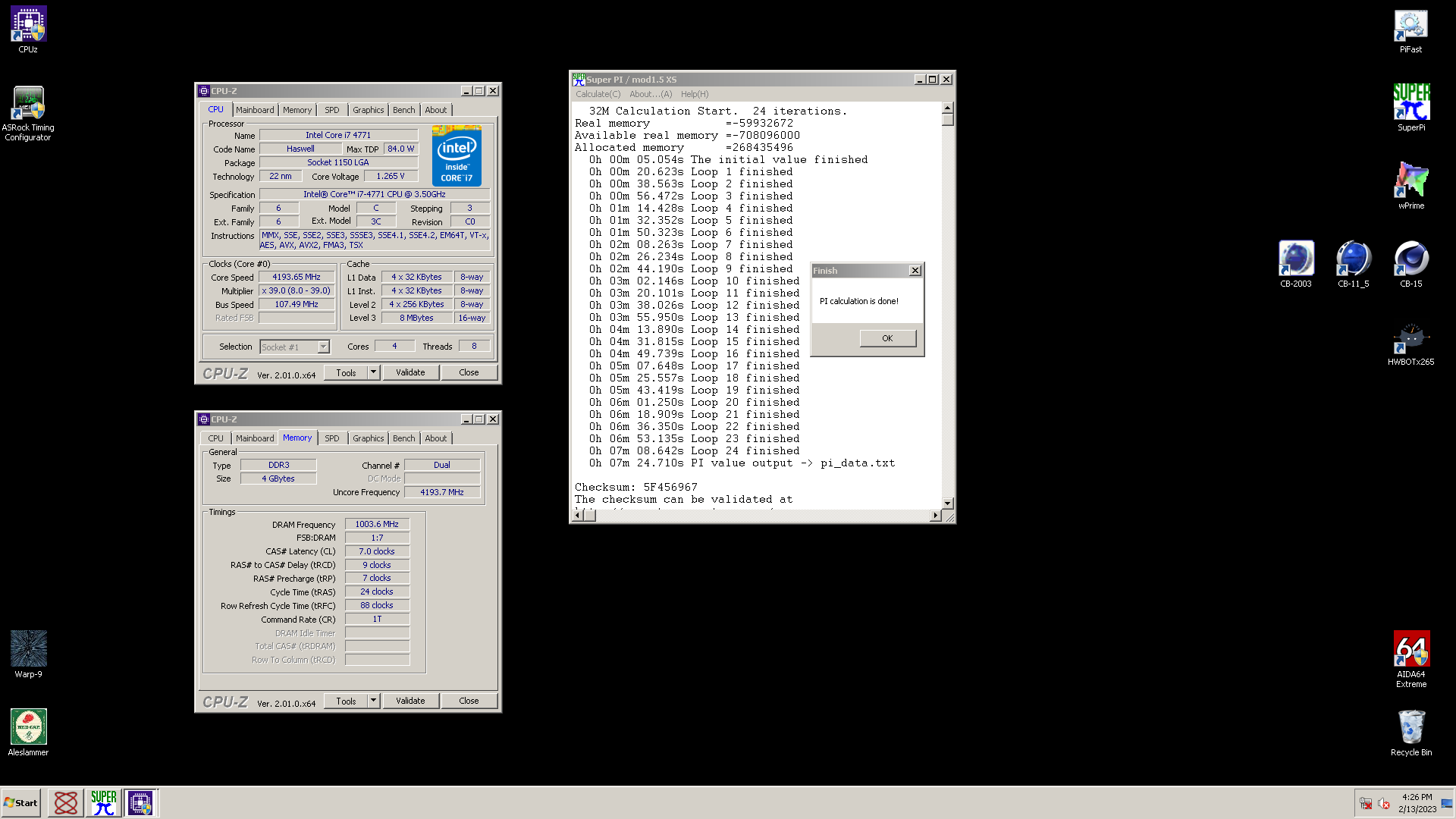This screenshot has width=1456, height=819.
Task: Click the Uncore Frequency 4193.7 MHz field
Action: tap(442, 492)
